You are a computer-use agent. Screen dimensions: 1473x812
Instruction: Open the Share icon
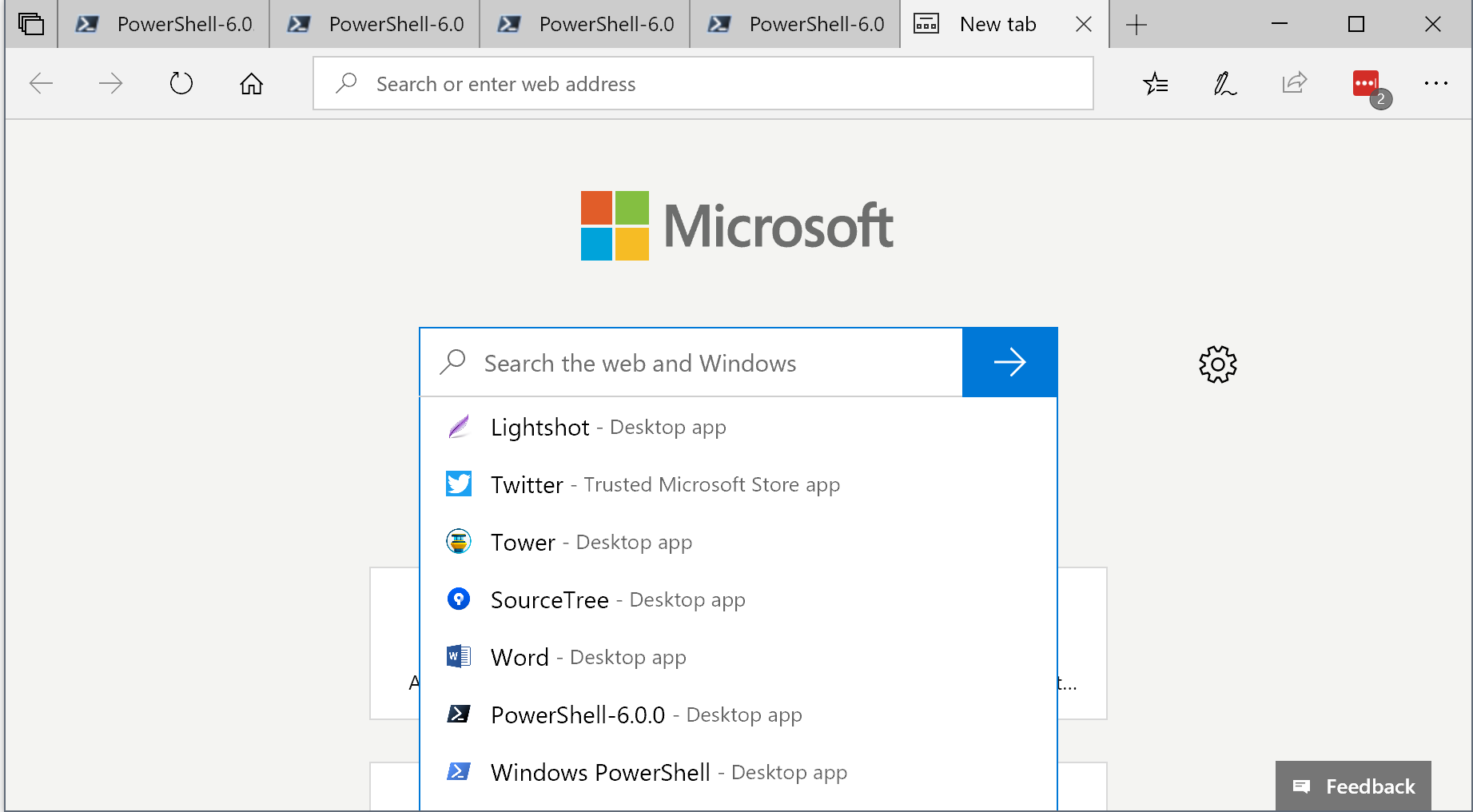coord(1294,82)
